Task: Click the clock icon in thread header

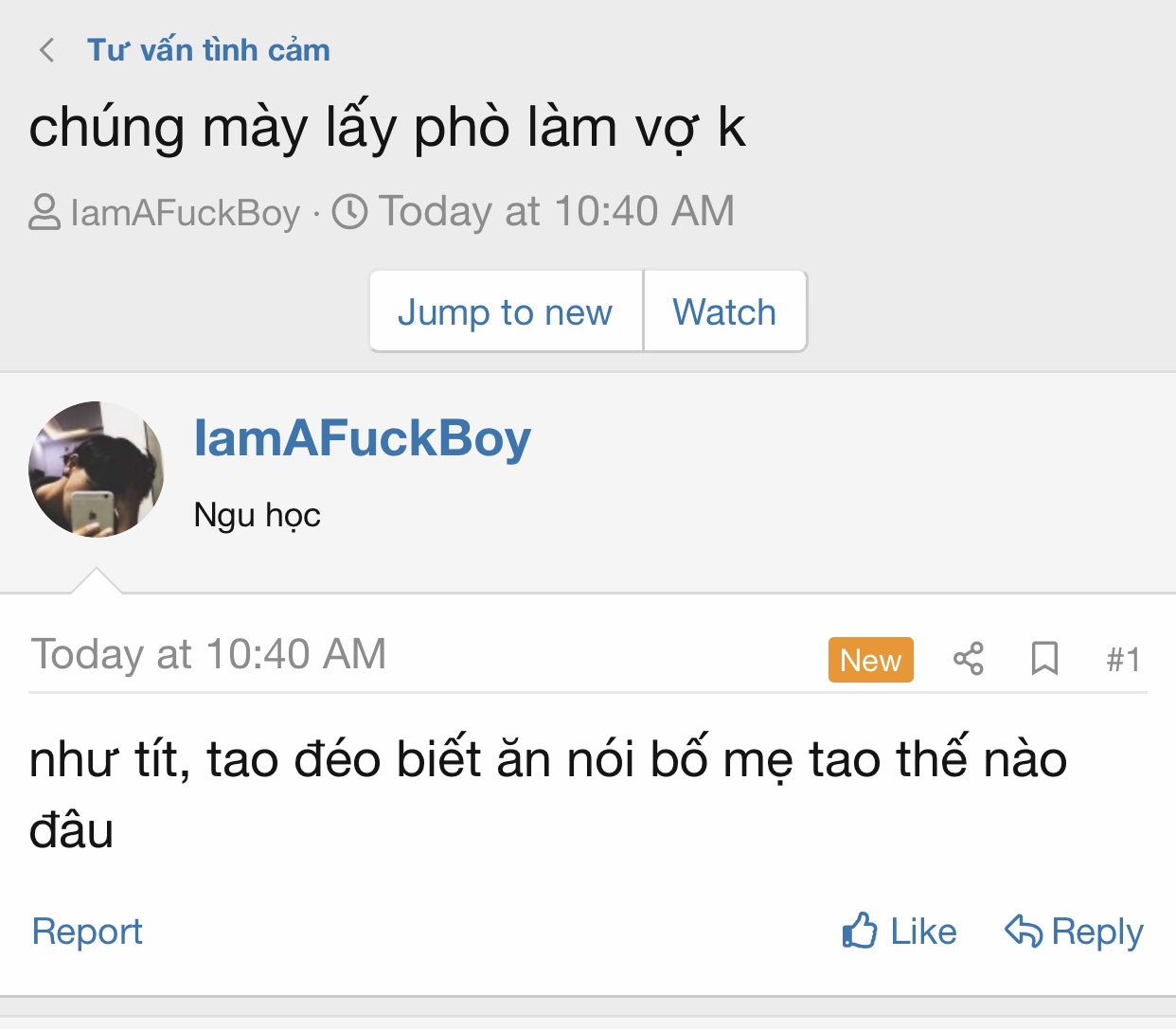Action: 349,211
